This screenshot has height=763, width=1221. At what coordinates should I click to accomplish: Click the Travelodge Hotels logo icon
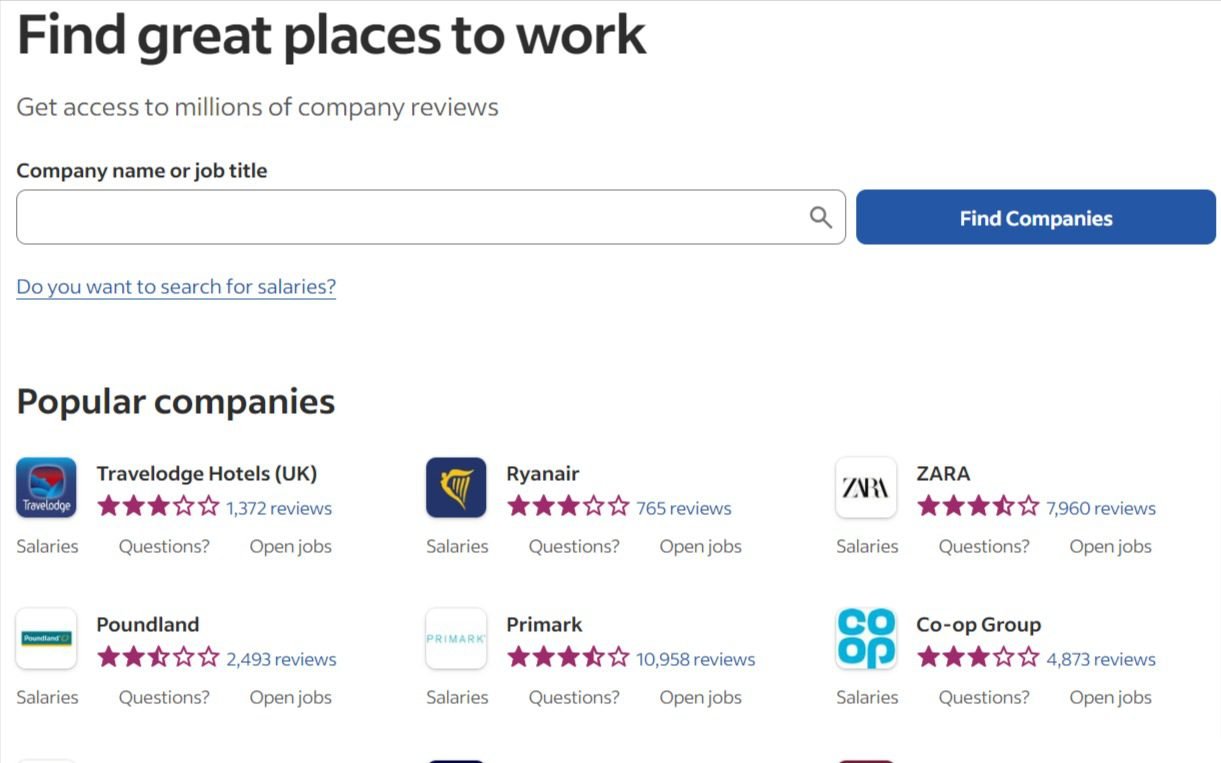46,487
